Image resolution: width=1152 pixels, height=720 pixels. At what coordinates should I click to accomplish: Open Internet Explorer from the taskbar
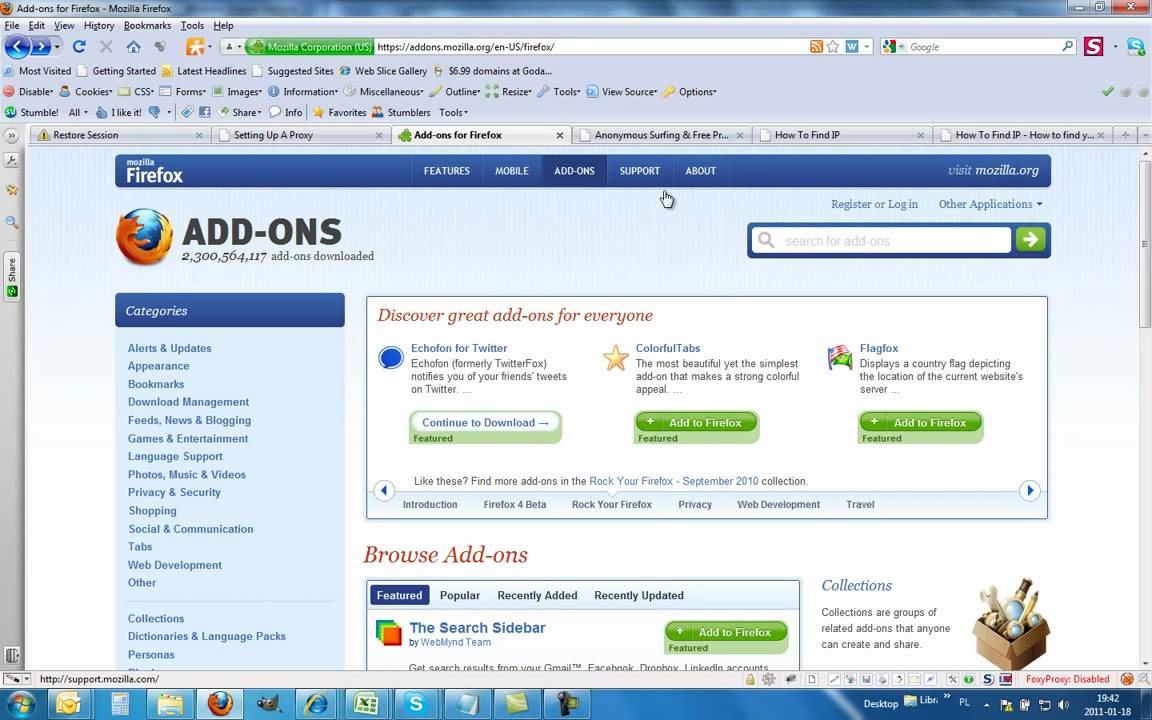(317, 704)
